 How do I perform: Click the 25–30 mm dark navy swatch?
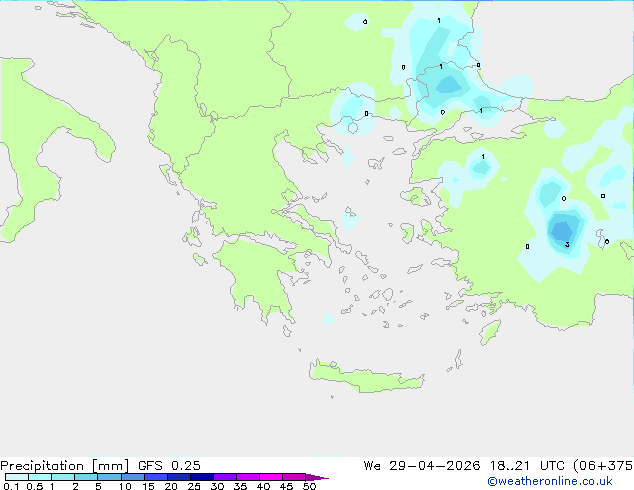[x=202, y=477]
